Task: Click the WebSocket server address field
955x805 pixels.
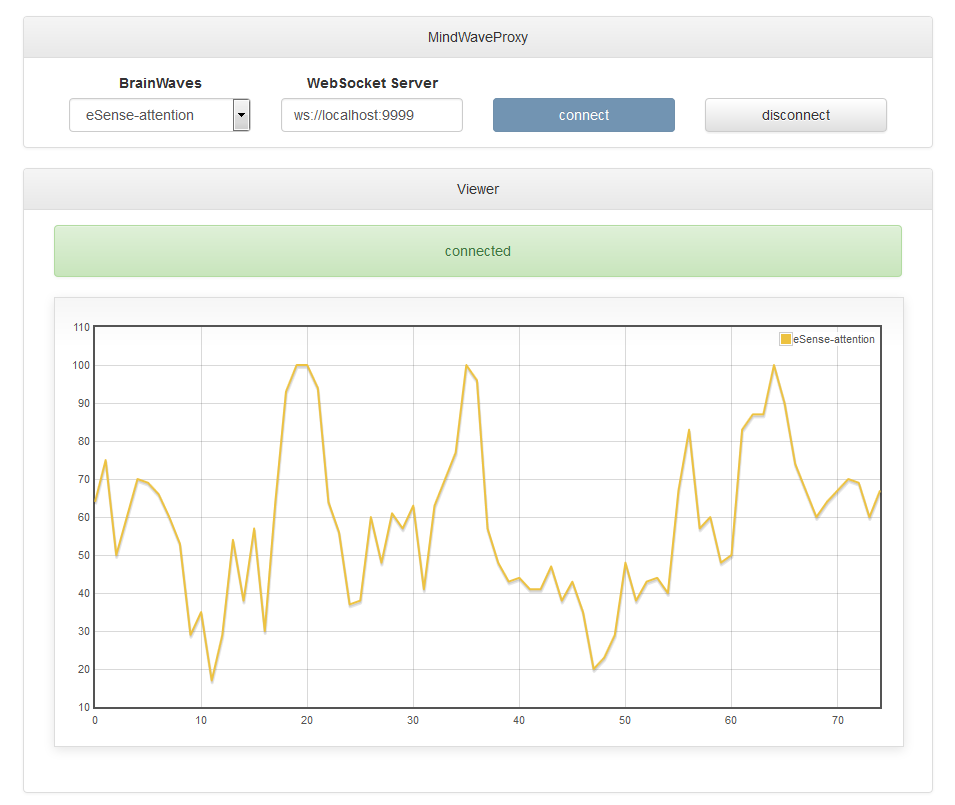Action: (372, 115)
